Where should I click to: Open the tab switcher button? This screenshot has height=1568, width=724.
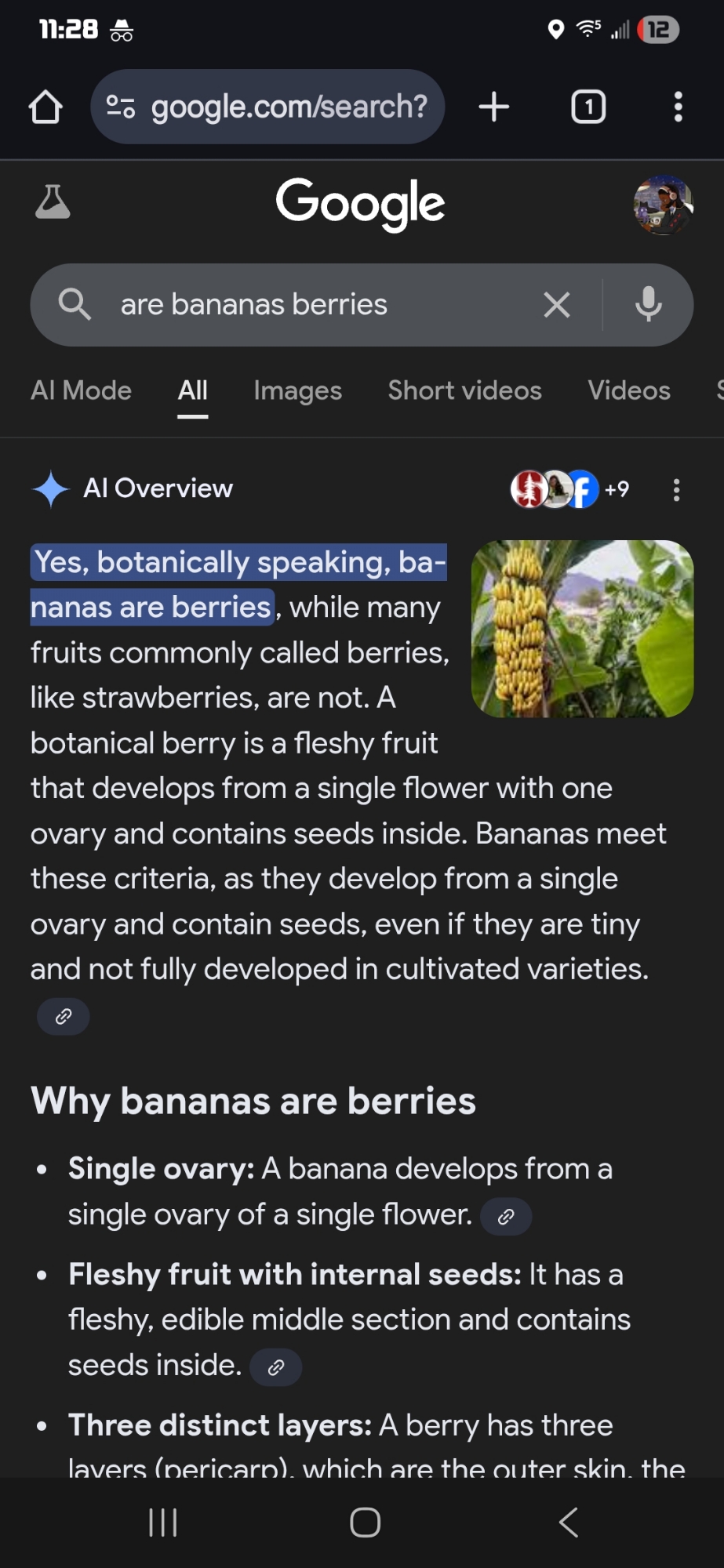pyautogui.click(x=588, y=107)
